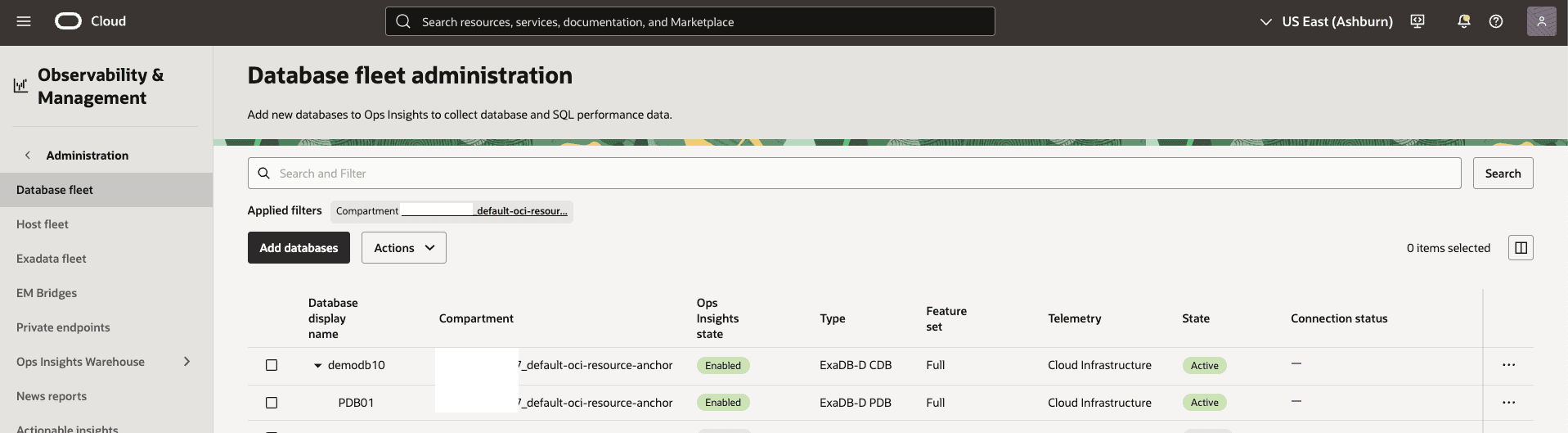This screenshot has height=433, width=1568.
Task: Open the user profile avatar
Action: click(x=1541, y=21)
